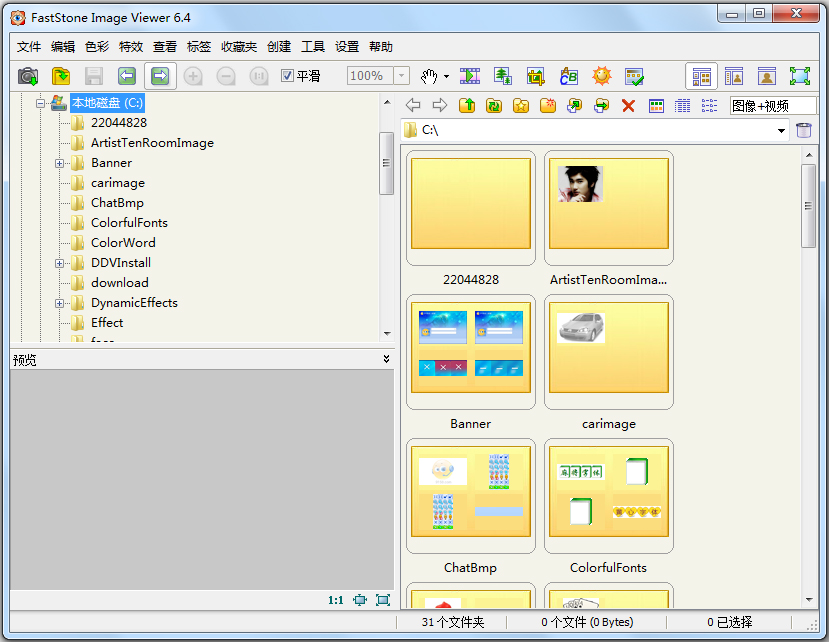Screen dimensions: 829x642
Task: Select the ChatBmp folder thumbnail
Action: point(471,496)
